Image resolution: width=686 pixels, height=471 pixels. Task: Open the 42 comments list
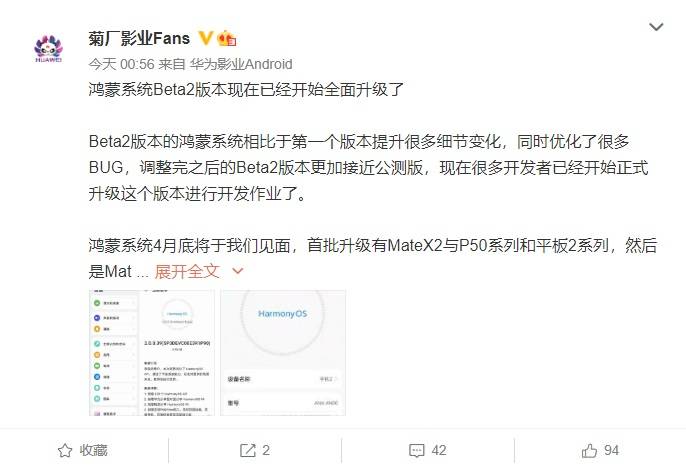click(439, 450)
